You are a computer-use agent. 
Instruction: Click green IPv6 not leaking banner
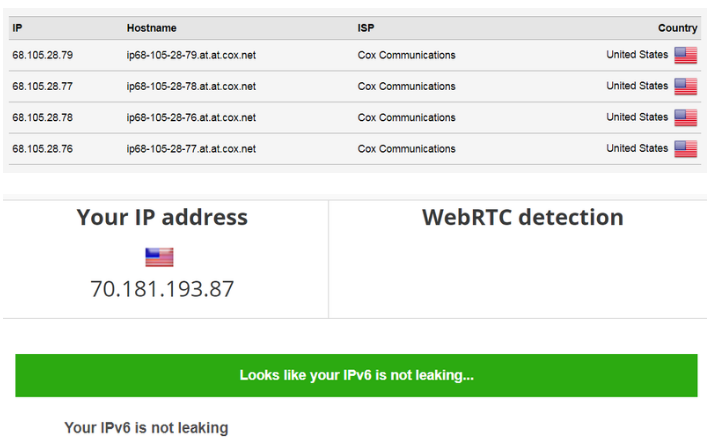click(x=356, y=375)
